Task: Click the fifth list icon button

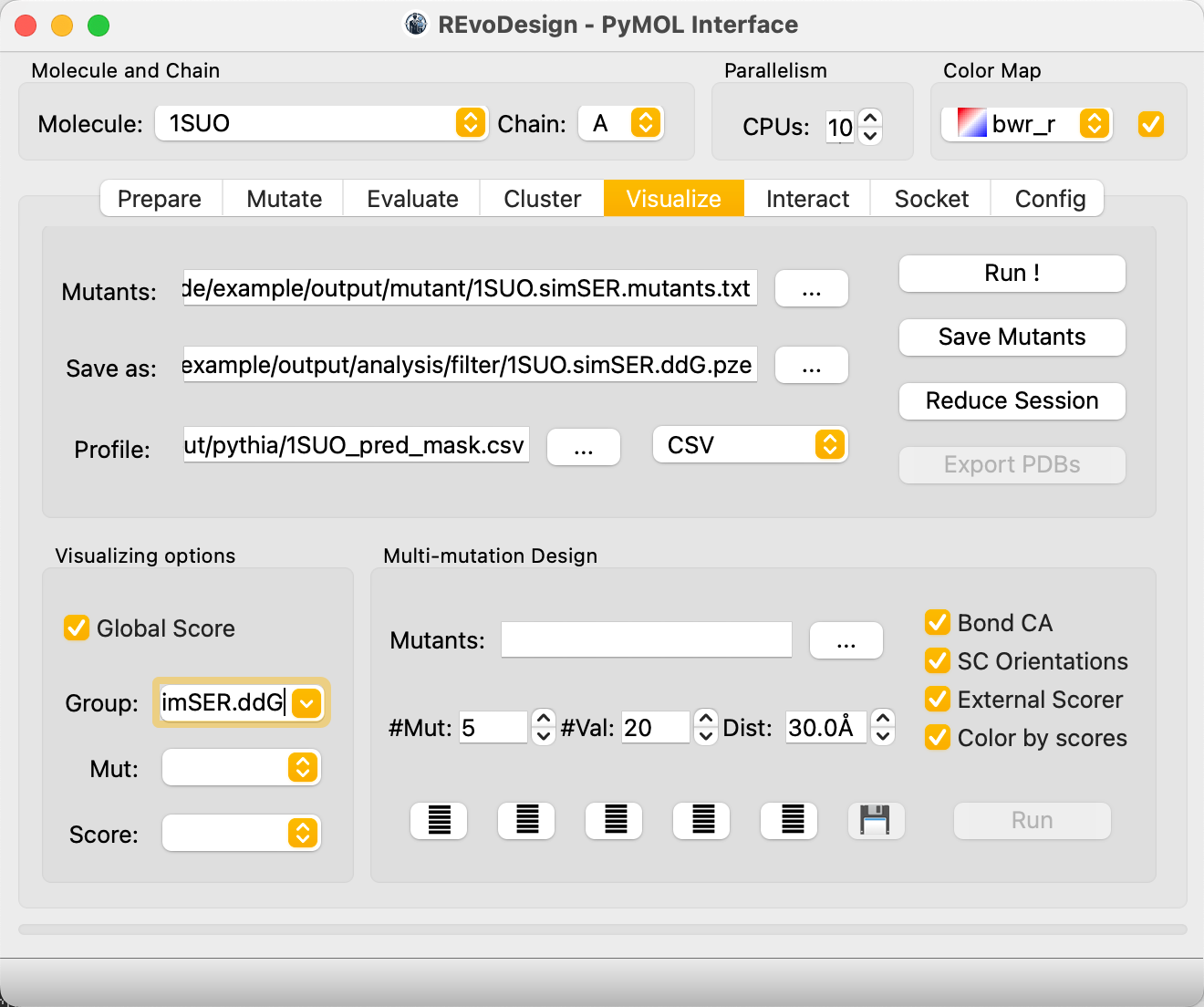Action: (789, 820)
